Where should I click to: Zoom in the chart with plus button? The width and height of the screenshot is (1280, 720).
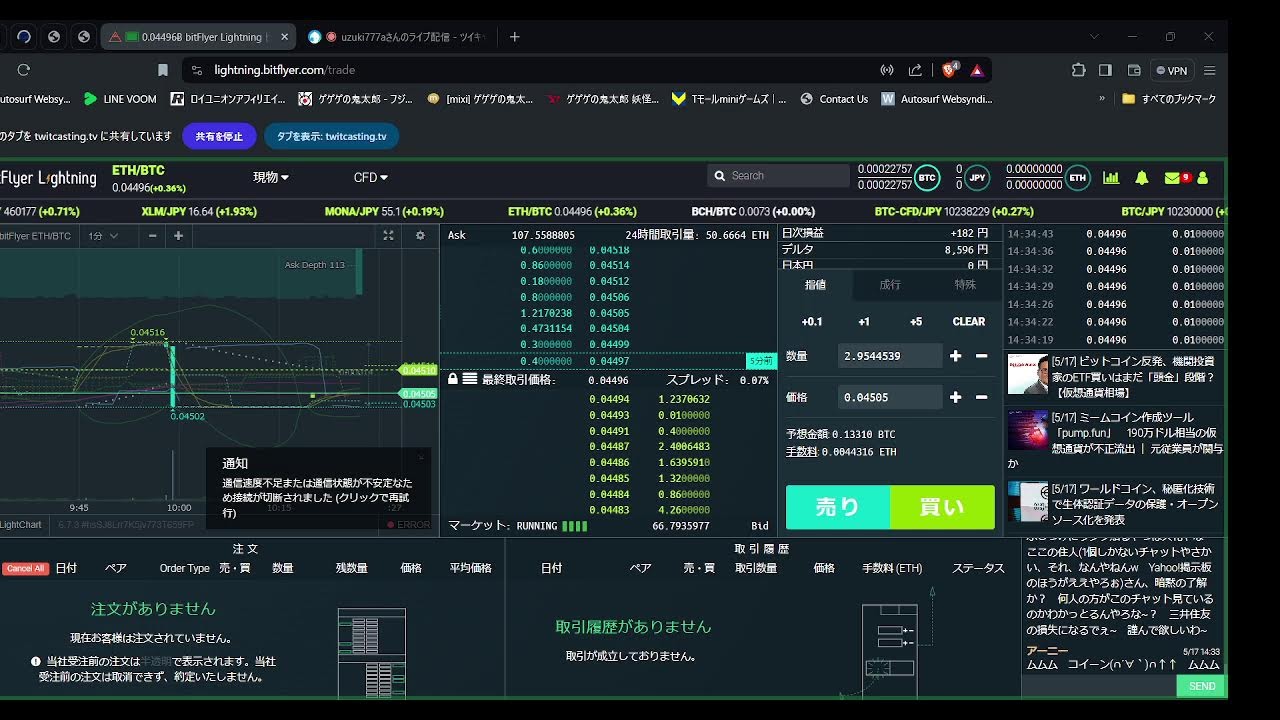point(178,236)
